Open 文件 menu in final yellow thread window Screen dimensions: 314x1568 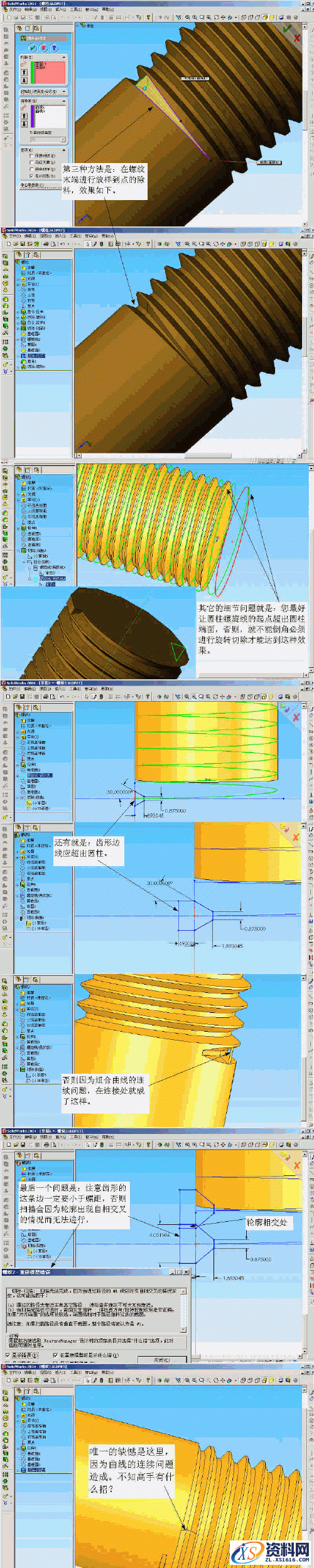(15, 1372)
